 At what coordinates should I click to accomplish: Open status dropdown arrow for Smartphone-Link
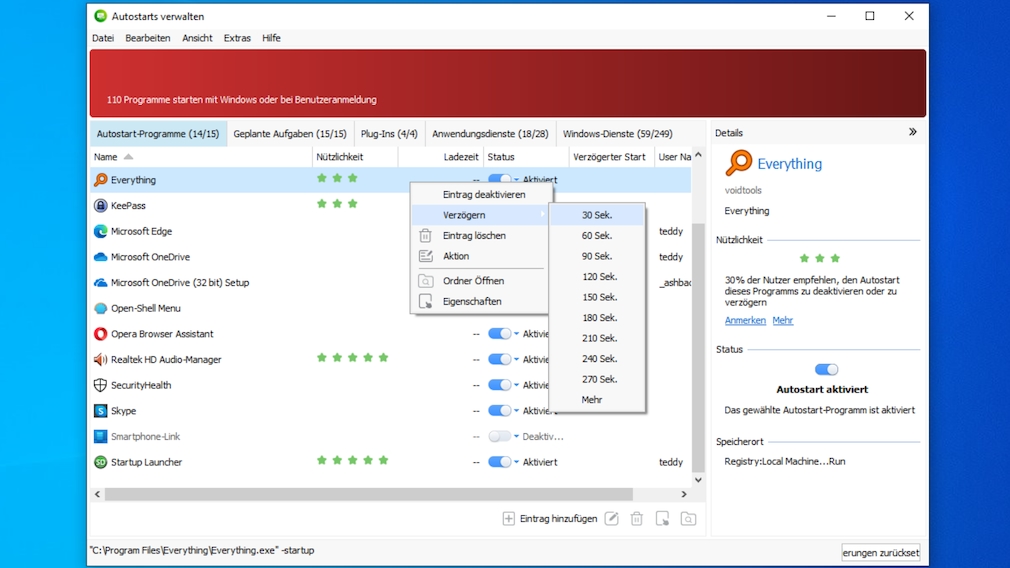[x=517, y=437]
